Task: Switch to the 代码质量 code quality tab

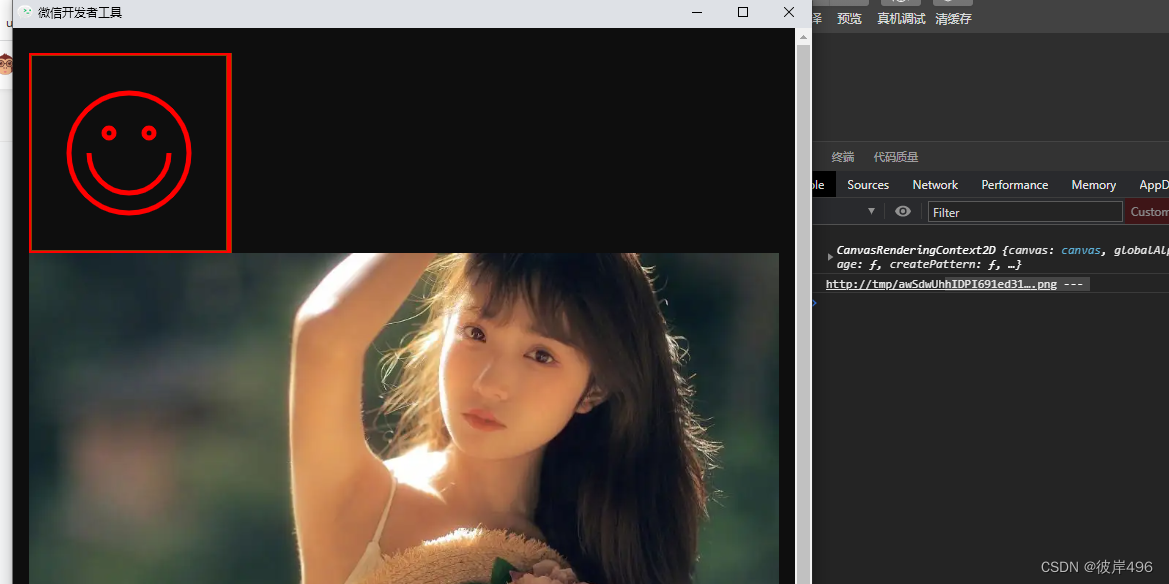Action: tap(895, 156)
